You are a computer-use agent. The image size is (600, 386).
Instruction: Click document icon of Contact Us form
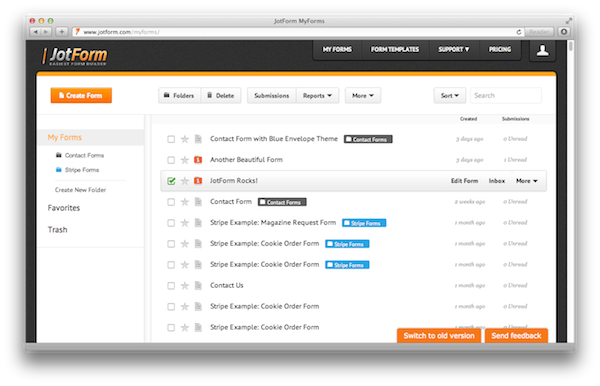[x=198, y=285]
